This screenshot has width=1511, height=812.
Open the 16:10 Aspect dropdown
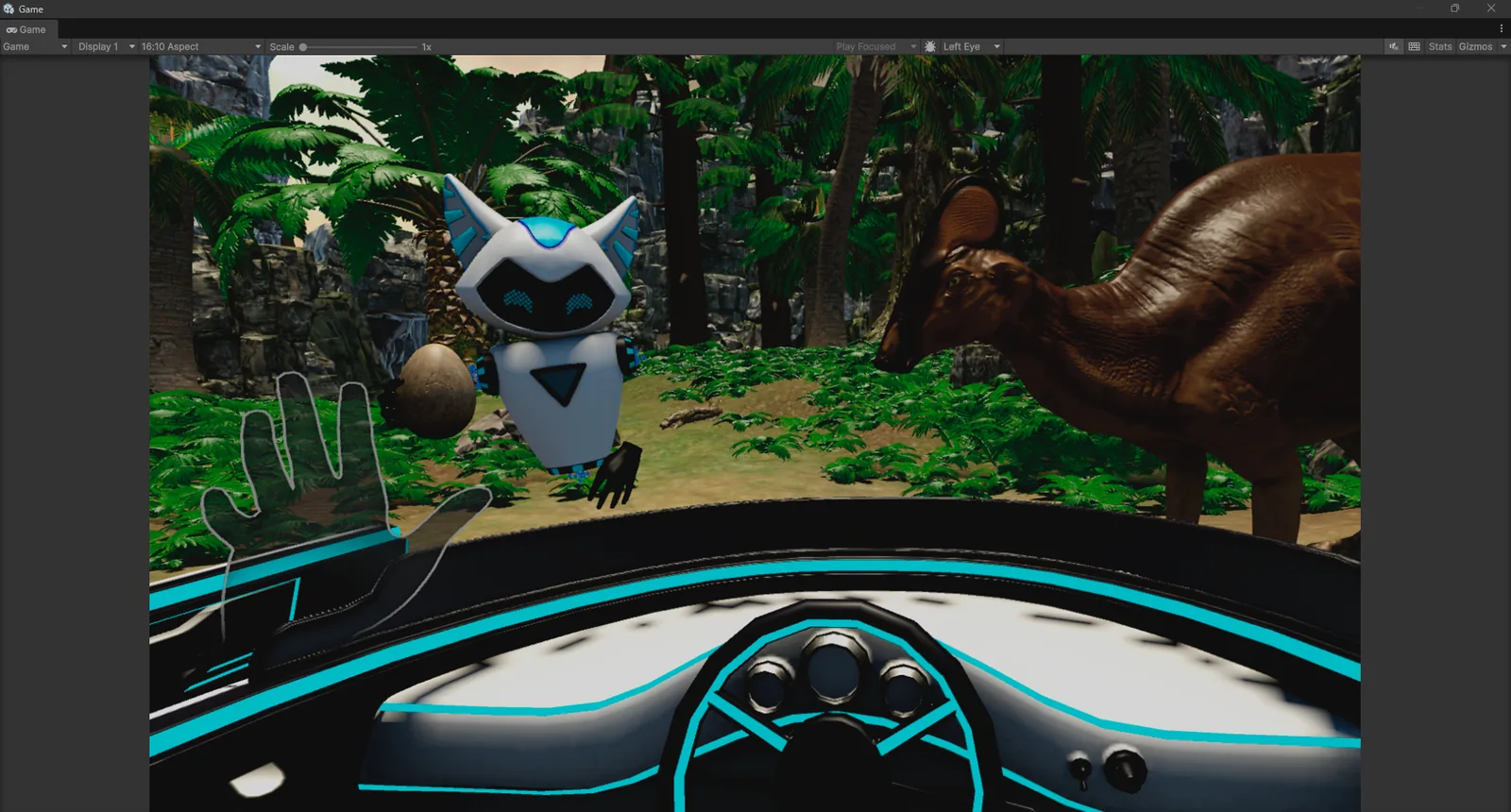pyautogui.click(x=201, y=46)
